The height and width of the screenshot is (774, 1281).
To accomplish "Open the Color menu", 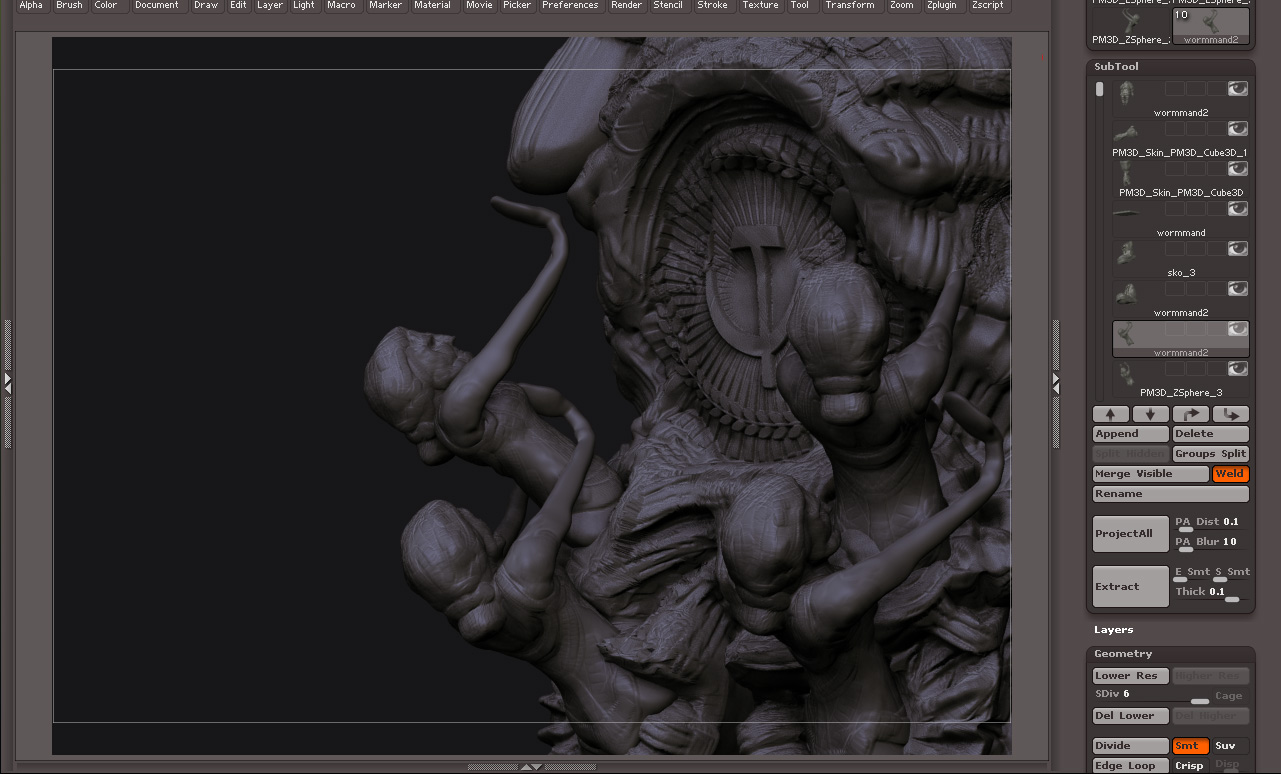I will tap(107, 6).
